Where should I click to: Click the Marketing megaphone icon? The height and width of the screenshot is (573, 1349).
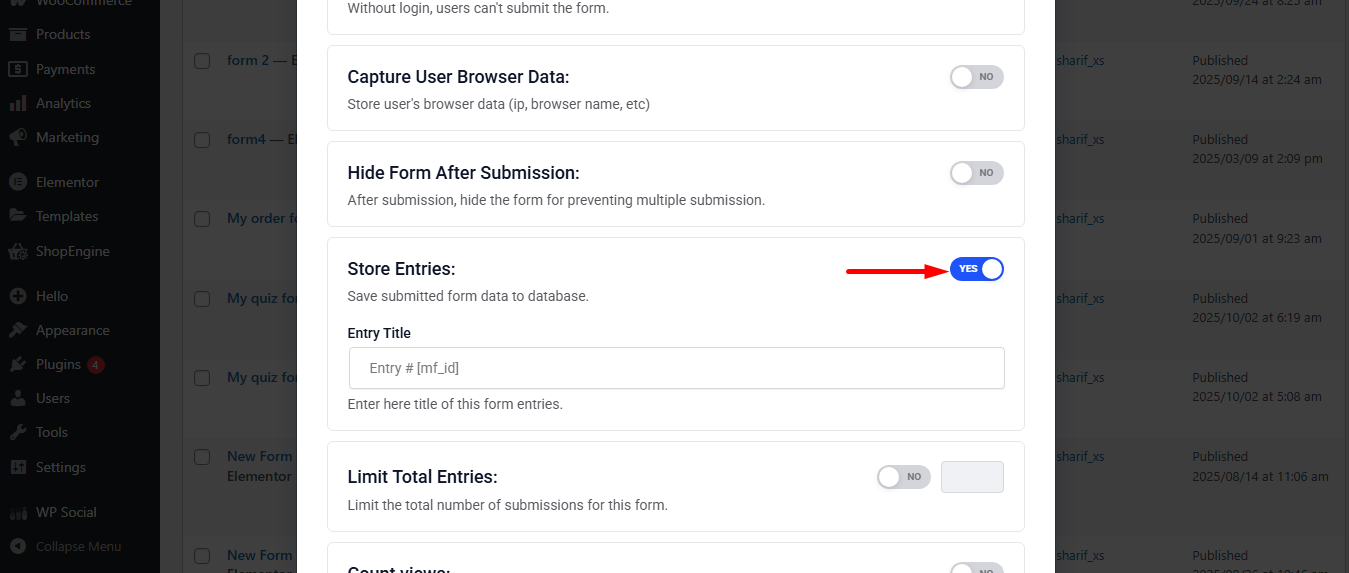[18, 137]
